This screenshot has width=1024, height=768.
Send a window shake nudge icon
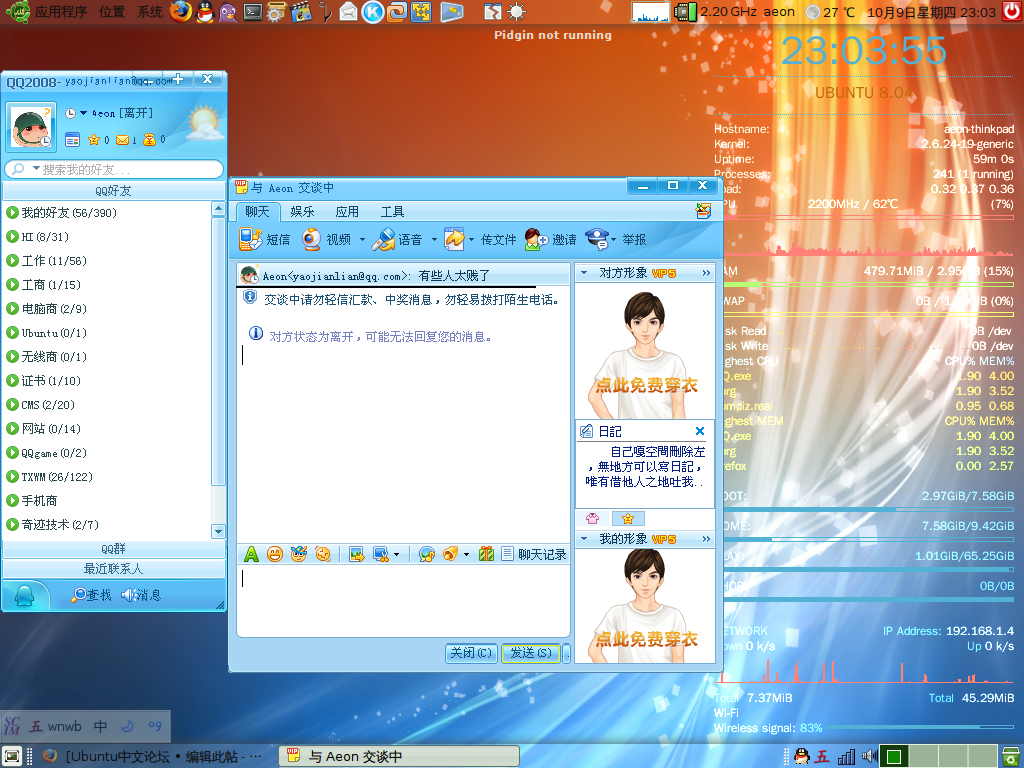click(x=323, y=554)
